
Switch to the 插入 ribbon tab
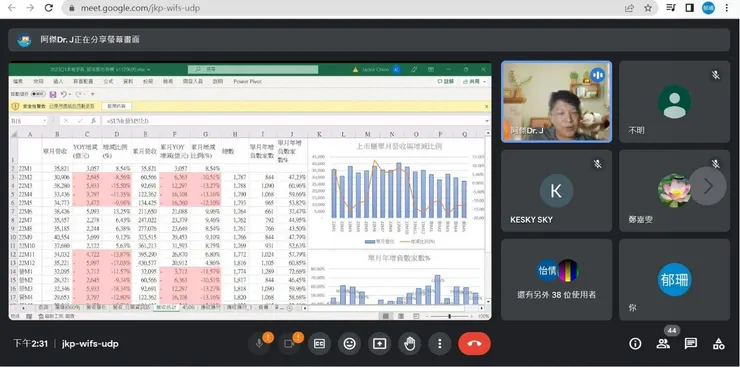58,81
